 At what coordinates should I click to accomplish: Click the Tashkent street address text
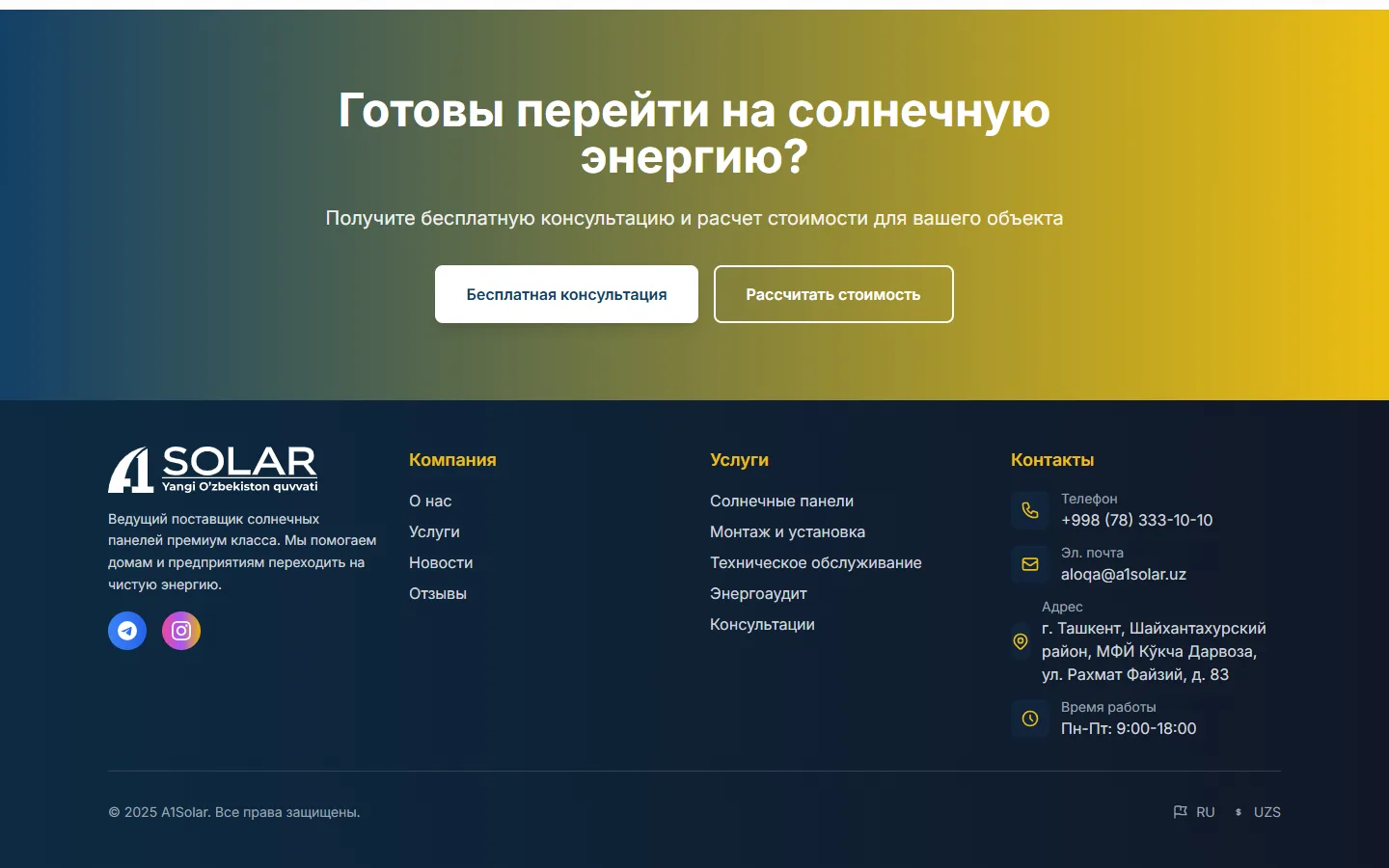1154,651
